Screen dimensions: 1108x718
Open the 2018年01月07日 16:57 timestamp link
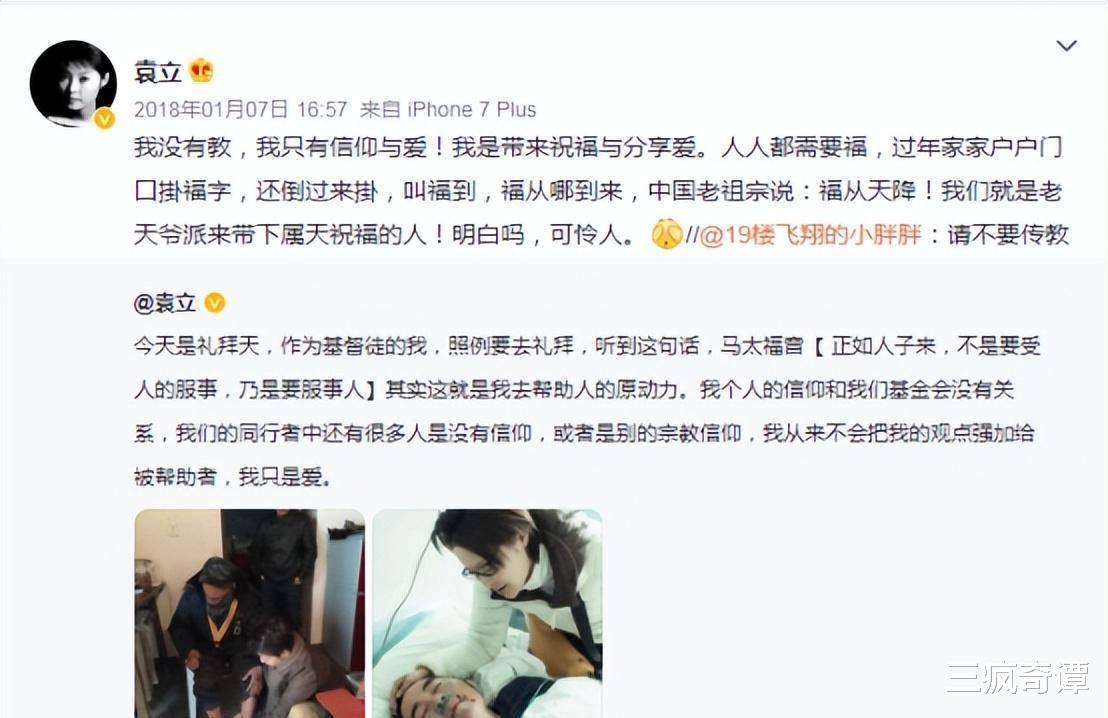240,110
